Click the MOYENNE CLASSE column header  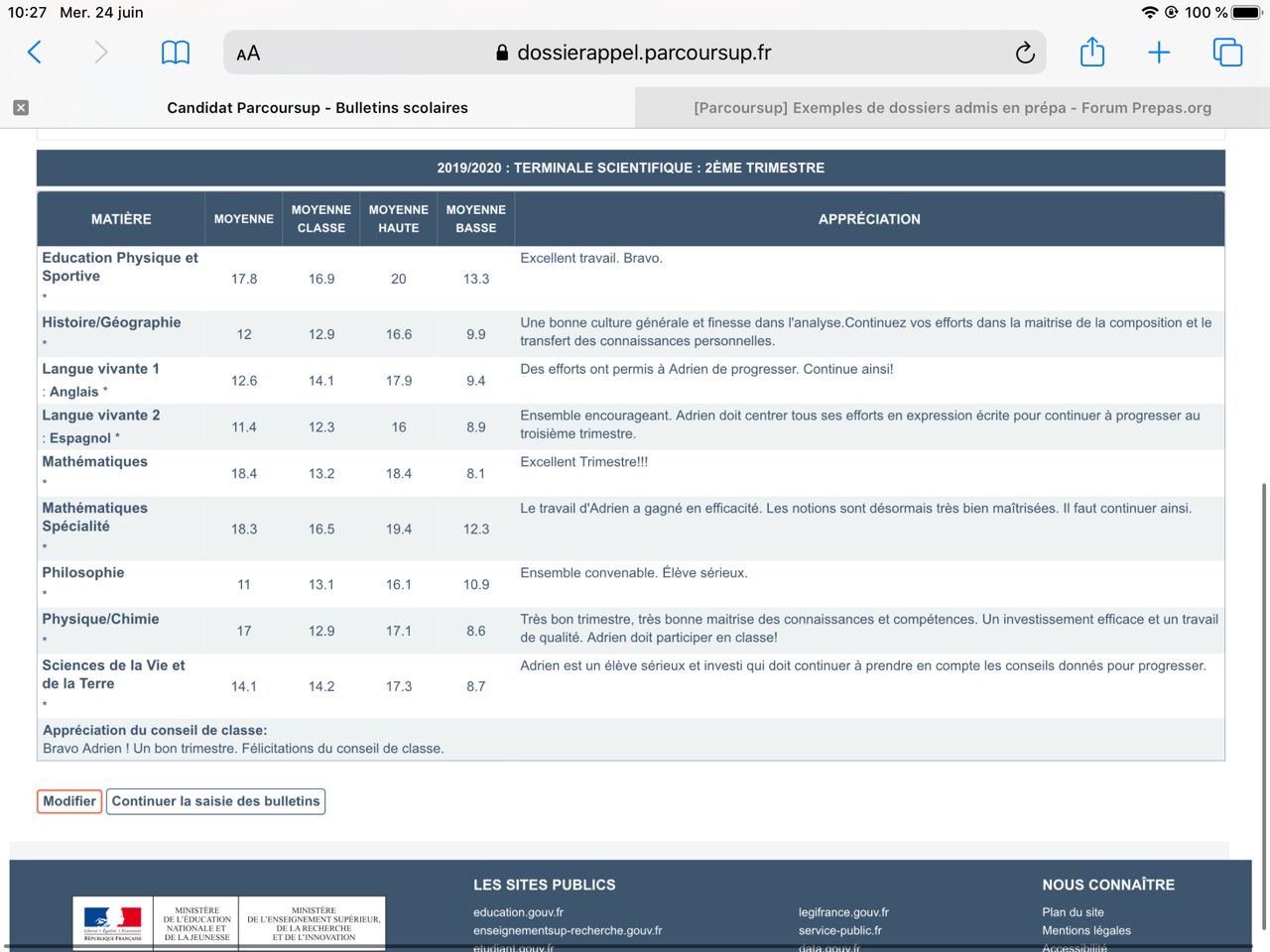(321, 219)
